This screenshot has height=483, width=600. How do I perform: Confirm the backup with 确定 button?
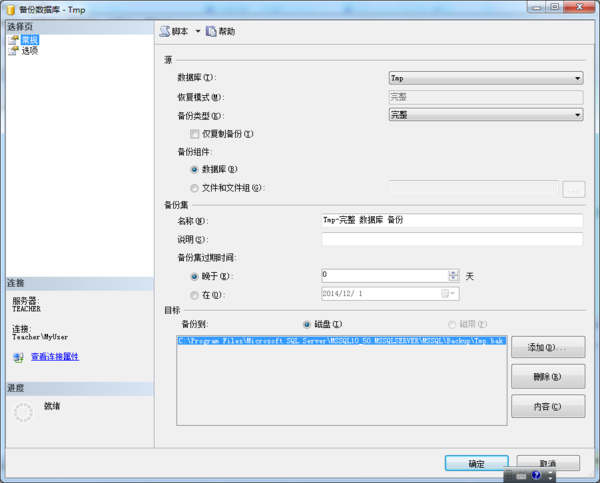pyautogui.click(x=476, y=464)
